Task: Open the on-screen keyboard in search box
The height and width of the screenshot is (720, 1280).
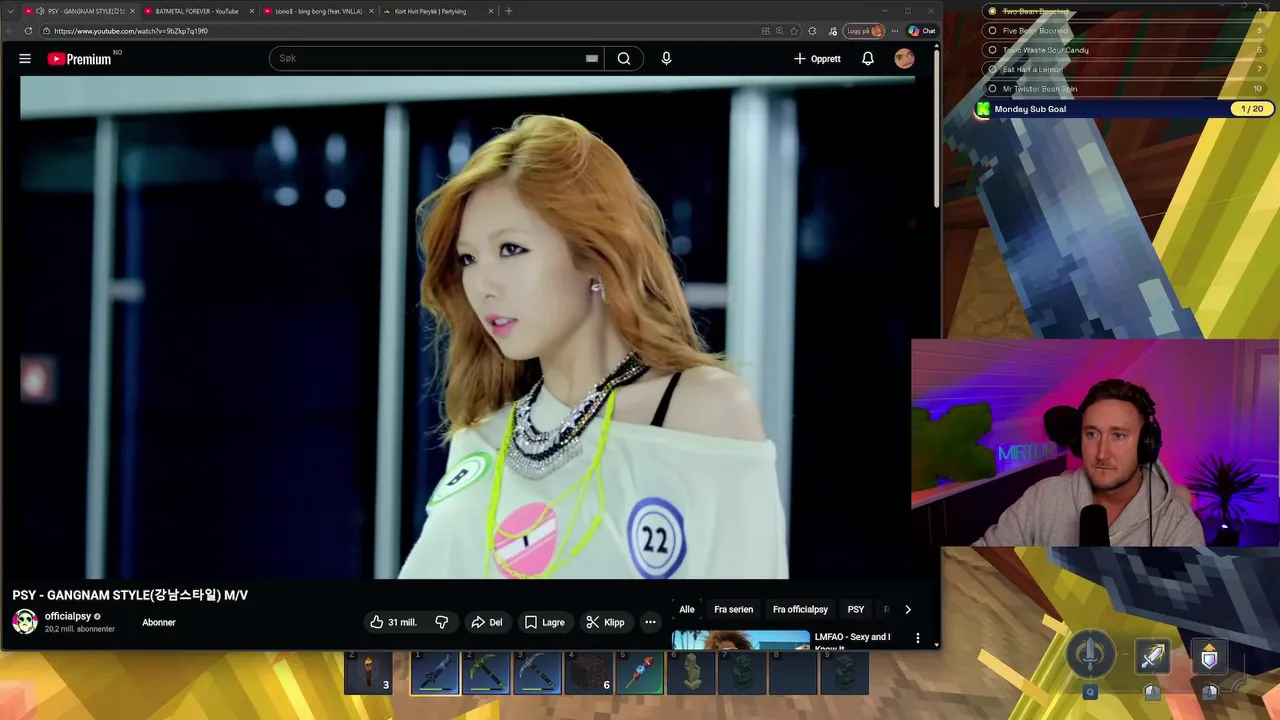Action: click(x=592, y=59)
